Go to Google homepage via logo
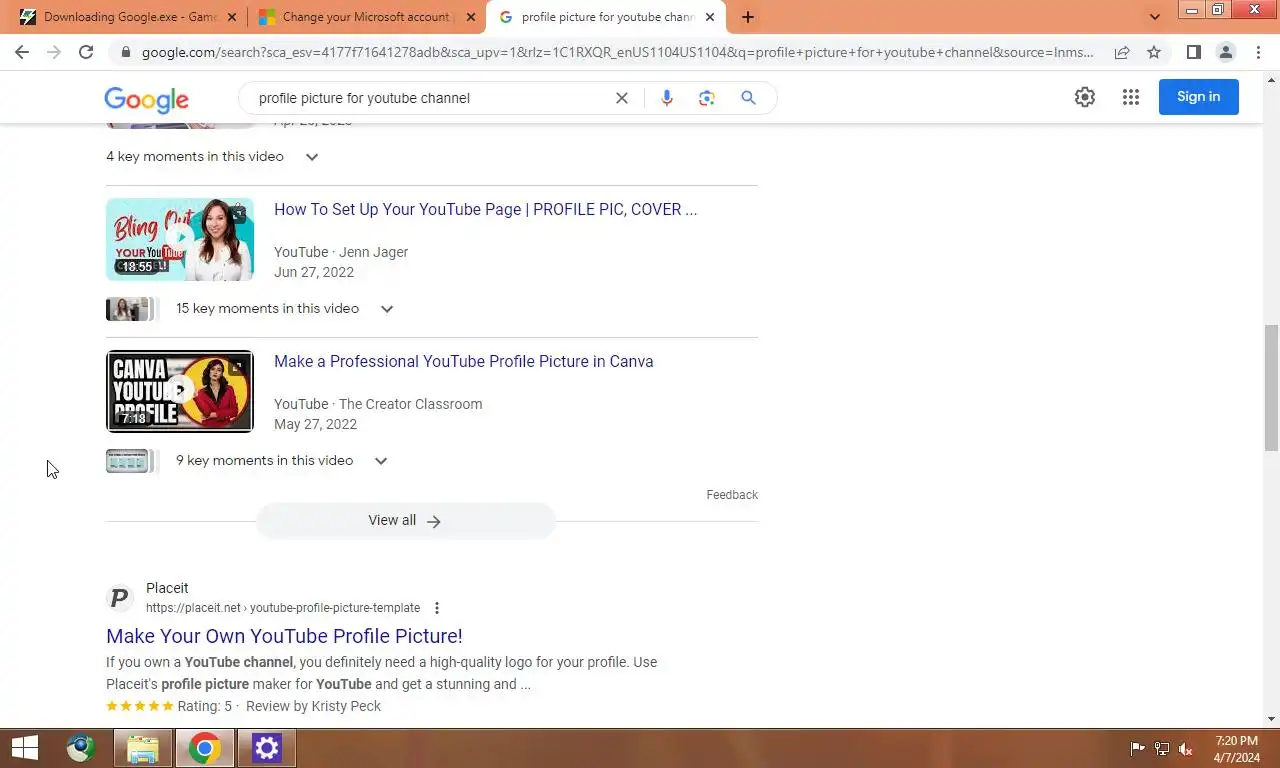The image size is (1280, 768). (146, 99)
